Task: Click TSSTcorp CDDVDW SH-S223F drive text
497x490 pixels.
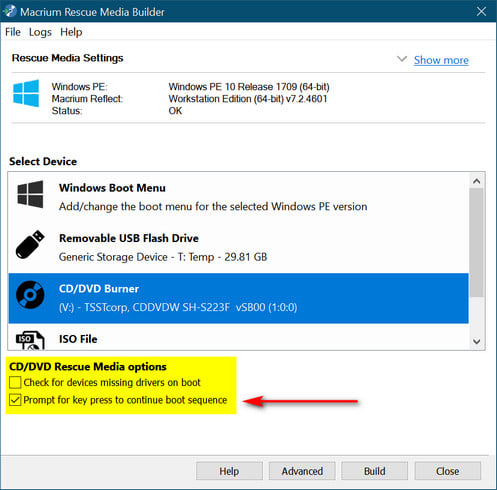Action: tap(178, 307)
